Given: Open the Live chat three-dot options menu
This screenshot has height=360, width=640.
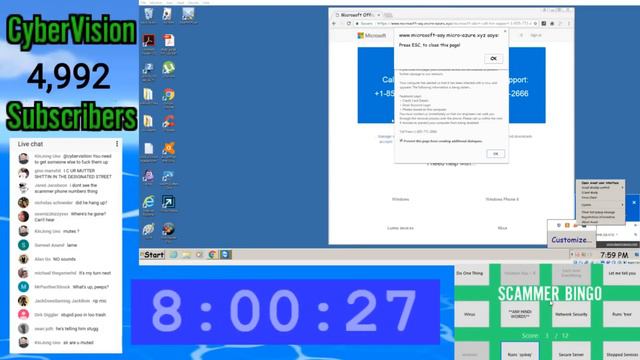Looking at the screenshot, I should click(117, 144).
